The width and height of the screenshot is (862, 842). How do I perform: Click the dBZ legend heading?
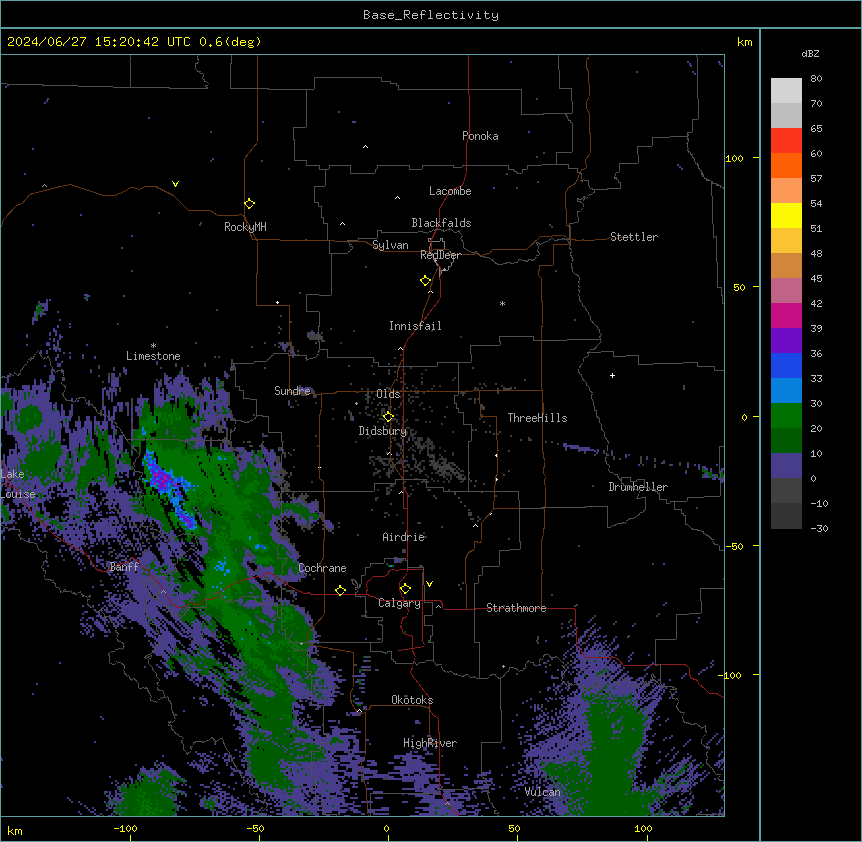[x=810, y=54]
